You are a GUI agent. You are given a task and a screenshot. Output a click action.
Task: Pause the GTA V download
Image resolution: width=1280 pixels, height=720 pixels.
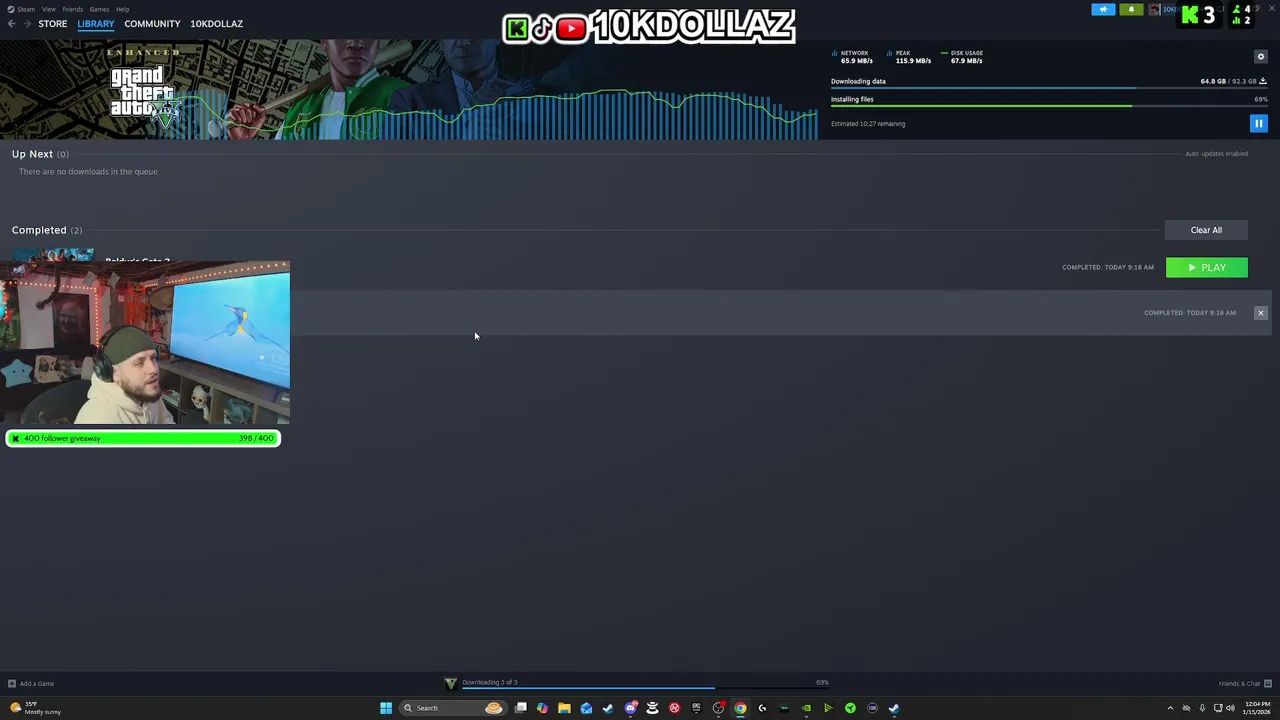1258,123
